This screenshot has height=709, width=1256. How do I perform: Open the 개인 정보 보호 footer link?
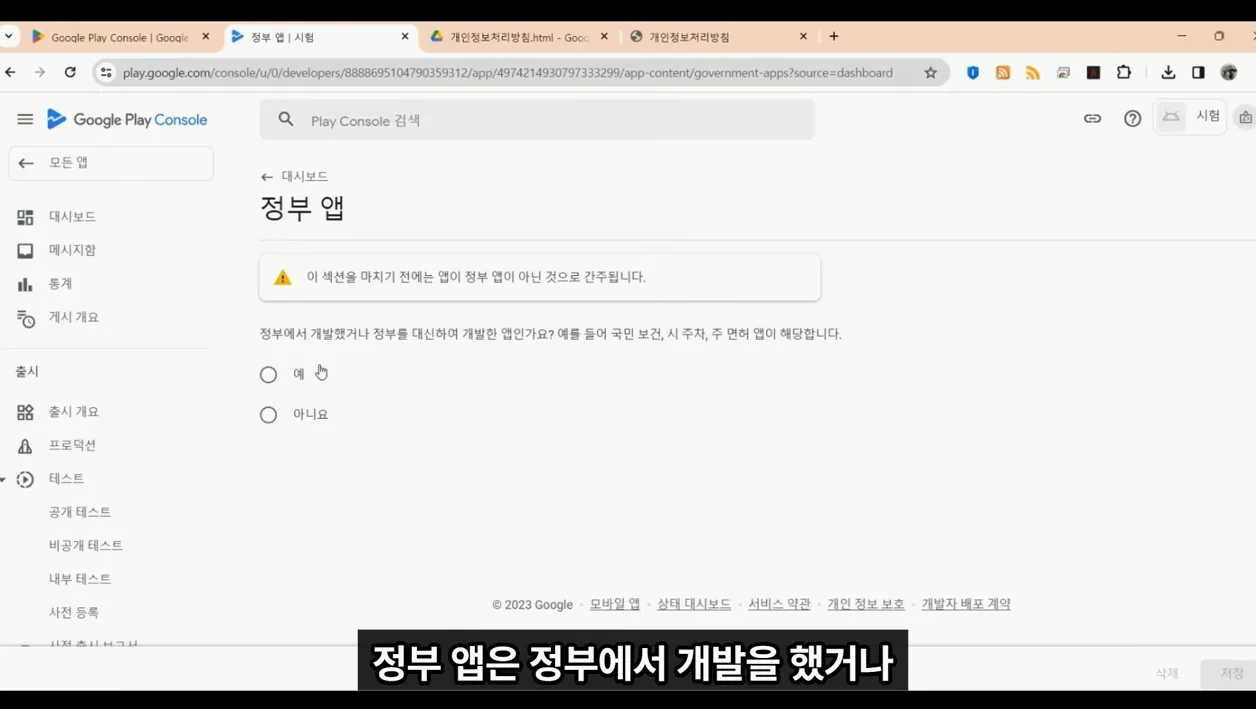(x=866, y=604)
